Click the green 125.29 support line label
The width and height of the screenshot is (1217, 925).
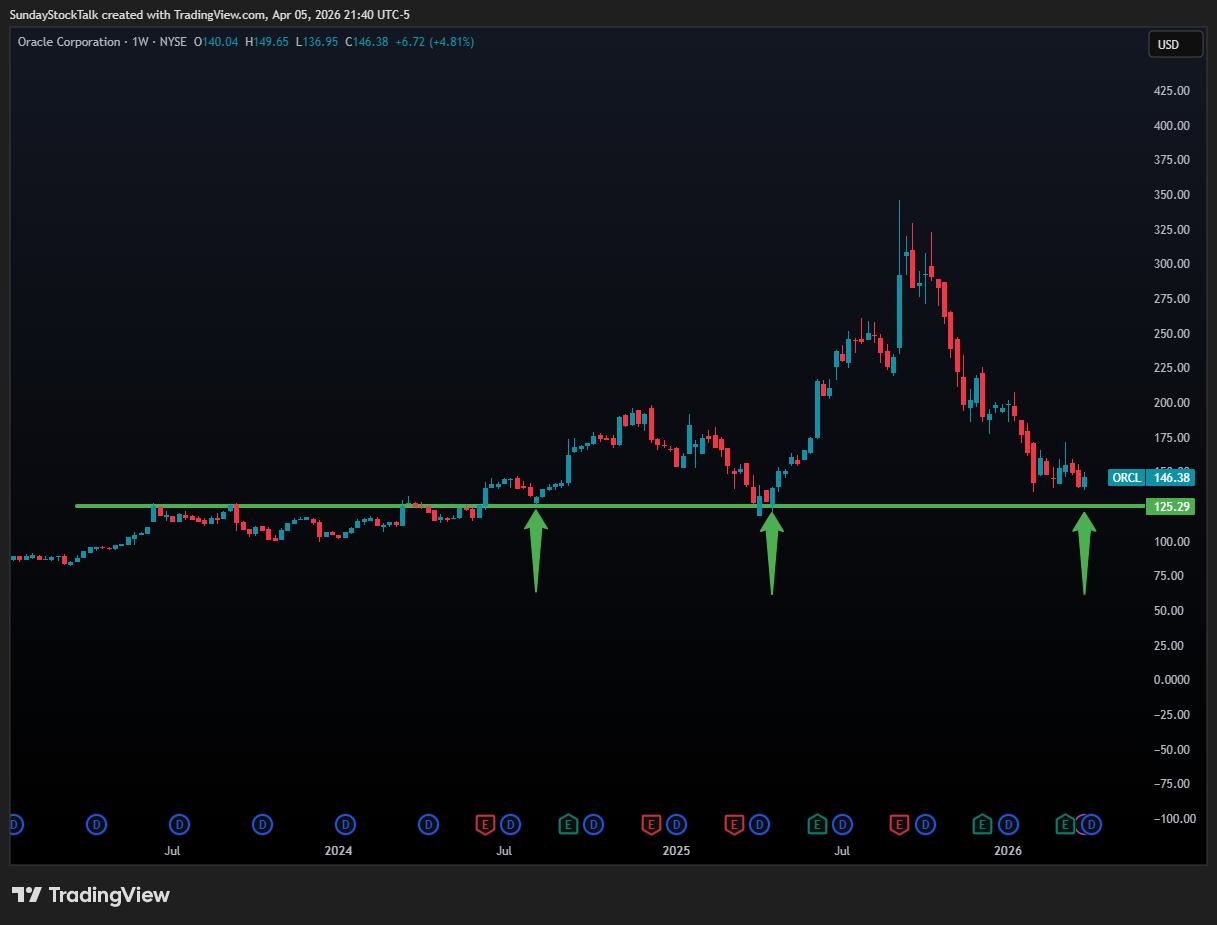[1171, 507]
